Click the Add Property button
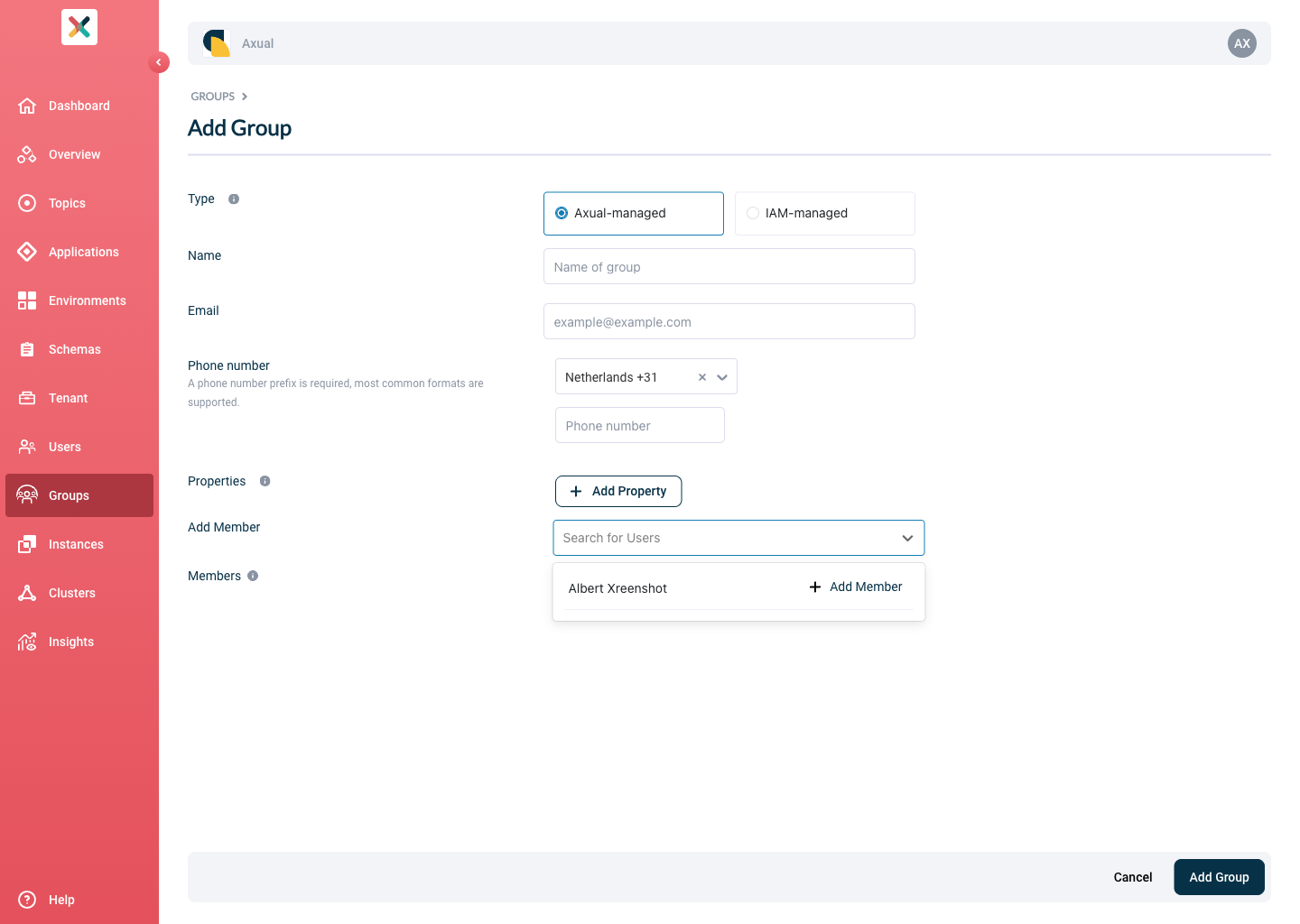 618,492
